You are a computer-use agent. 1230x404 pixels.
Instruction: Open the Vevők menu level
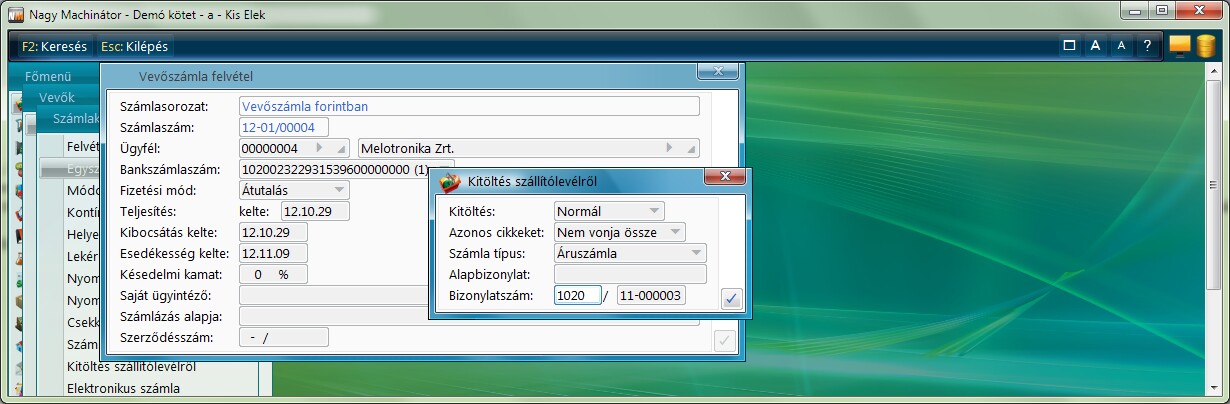point(57,97)
